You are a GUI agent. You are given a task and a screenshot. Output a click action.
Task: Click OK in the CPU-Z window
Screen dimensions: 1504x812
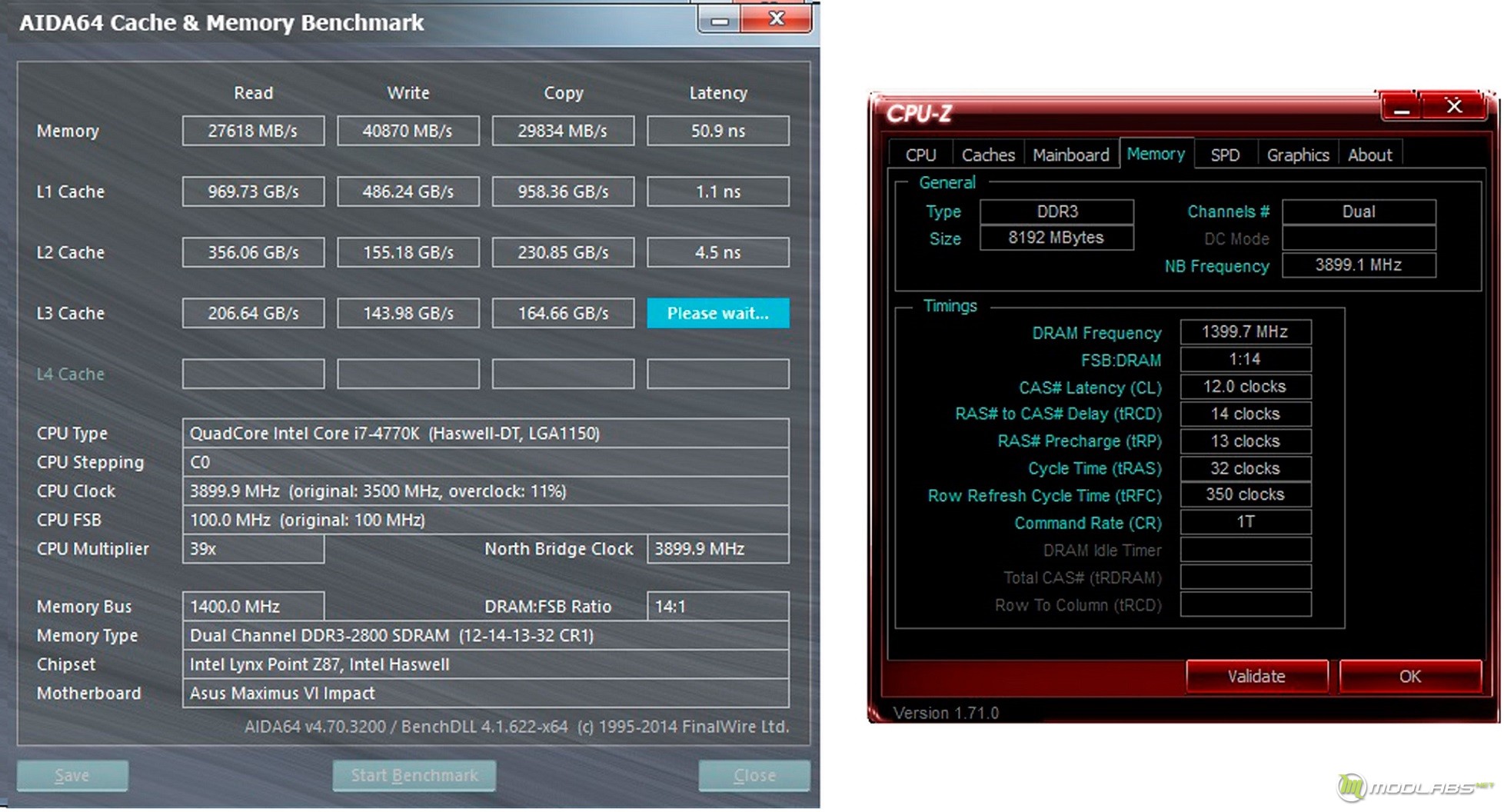tap(1409, 676)
